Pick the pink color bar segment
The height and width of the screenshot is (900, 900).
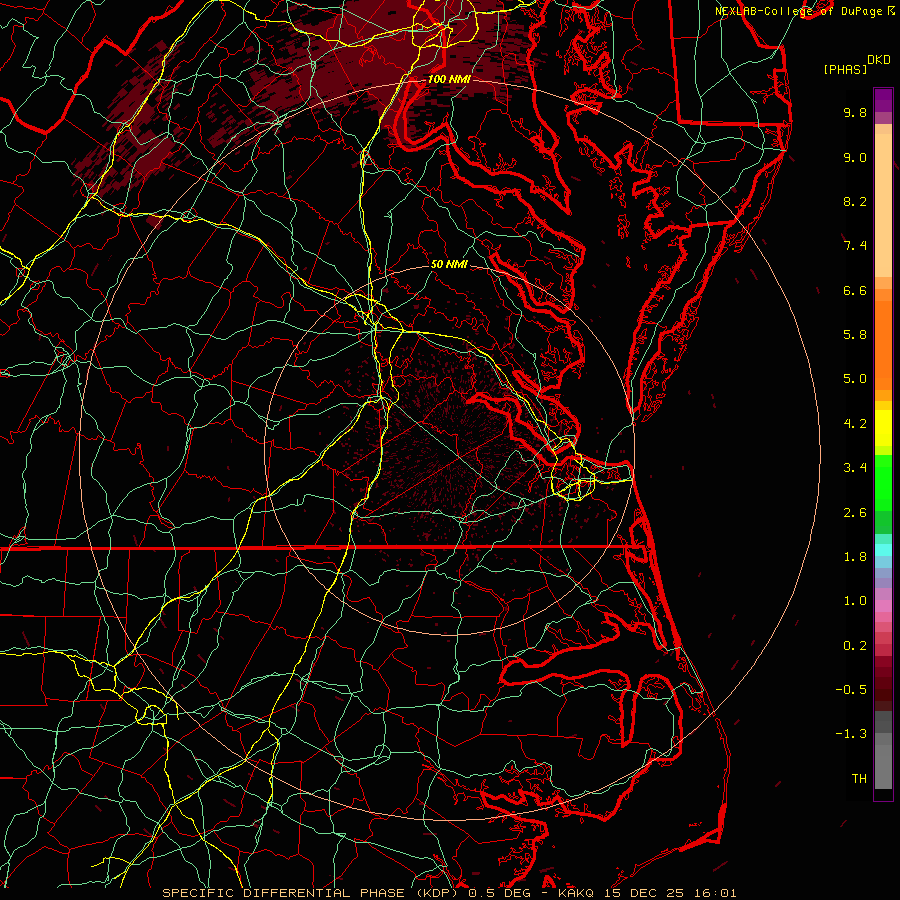[883, 606]
